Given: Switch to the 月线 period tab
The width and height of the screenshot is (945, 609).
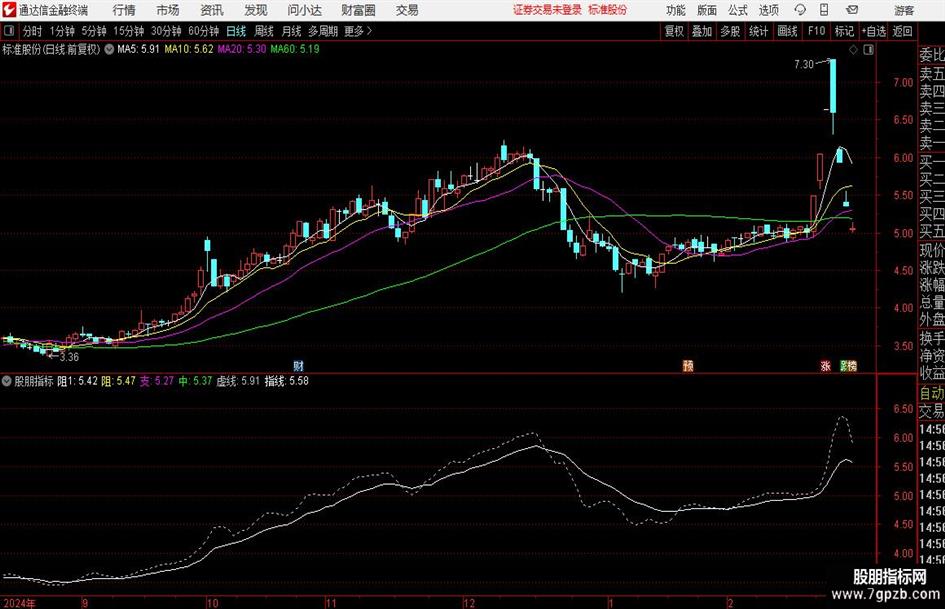Looking at the screenshot, I should point(292,31).
